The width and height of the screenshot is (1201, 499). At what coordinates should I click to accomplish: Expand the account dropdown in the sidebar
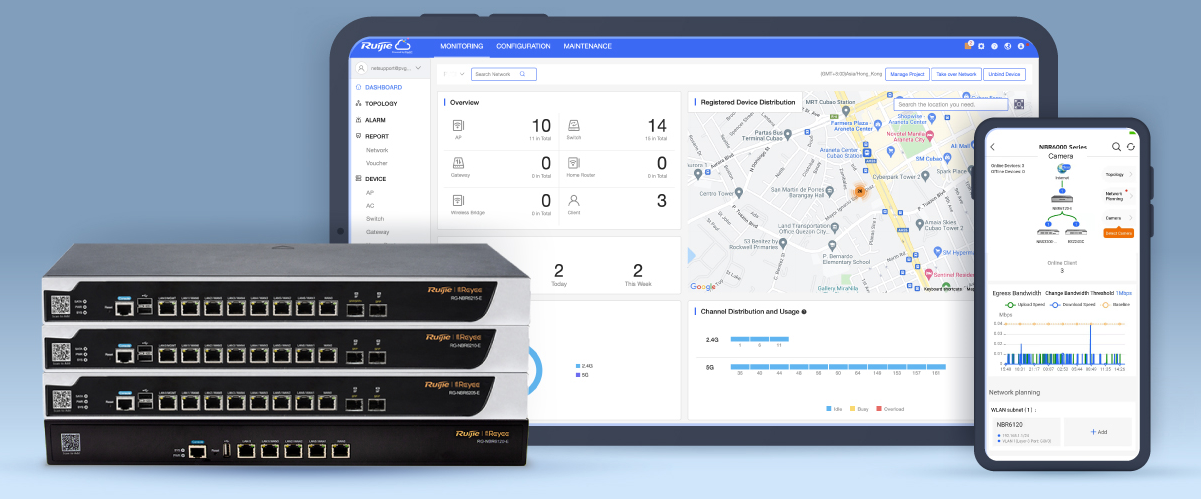(x=417, y=69)
